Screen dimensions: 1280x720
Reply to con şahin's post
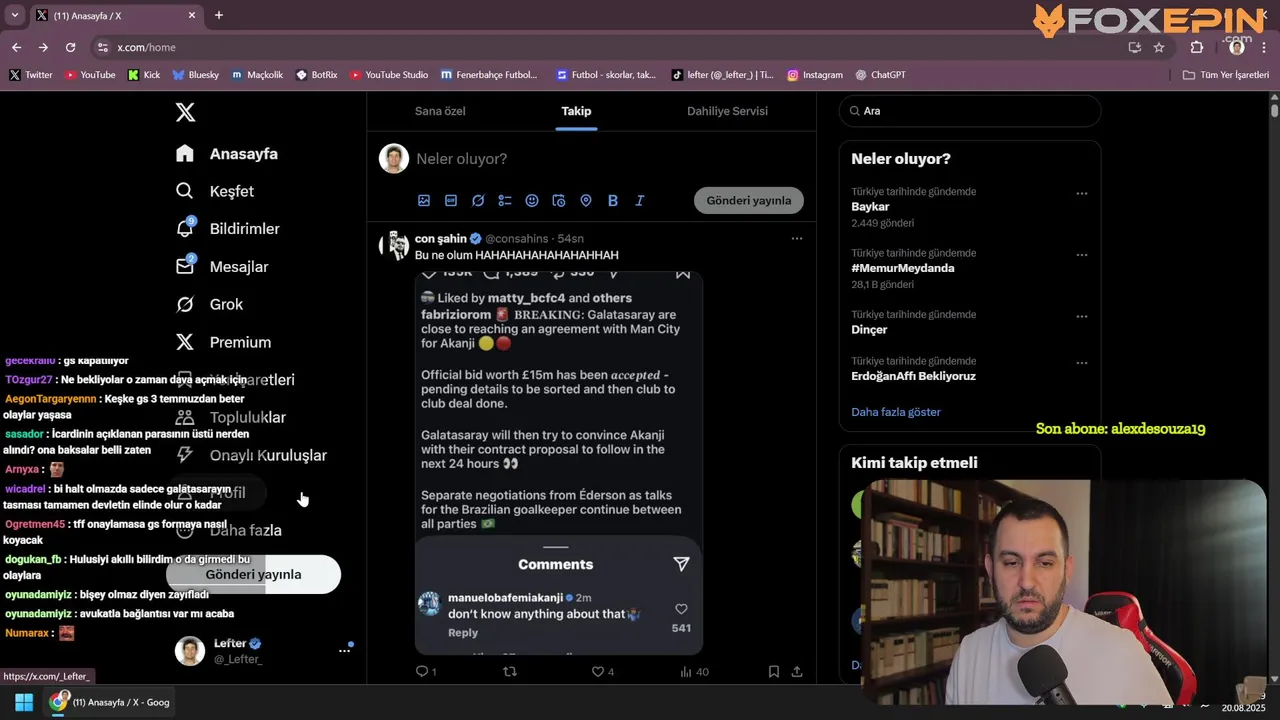click(422, 672)
